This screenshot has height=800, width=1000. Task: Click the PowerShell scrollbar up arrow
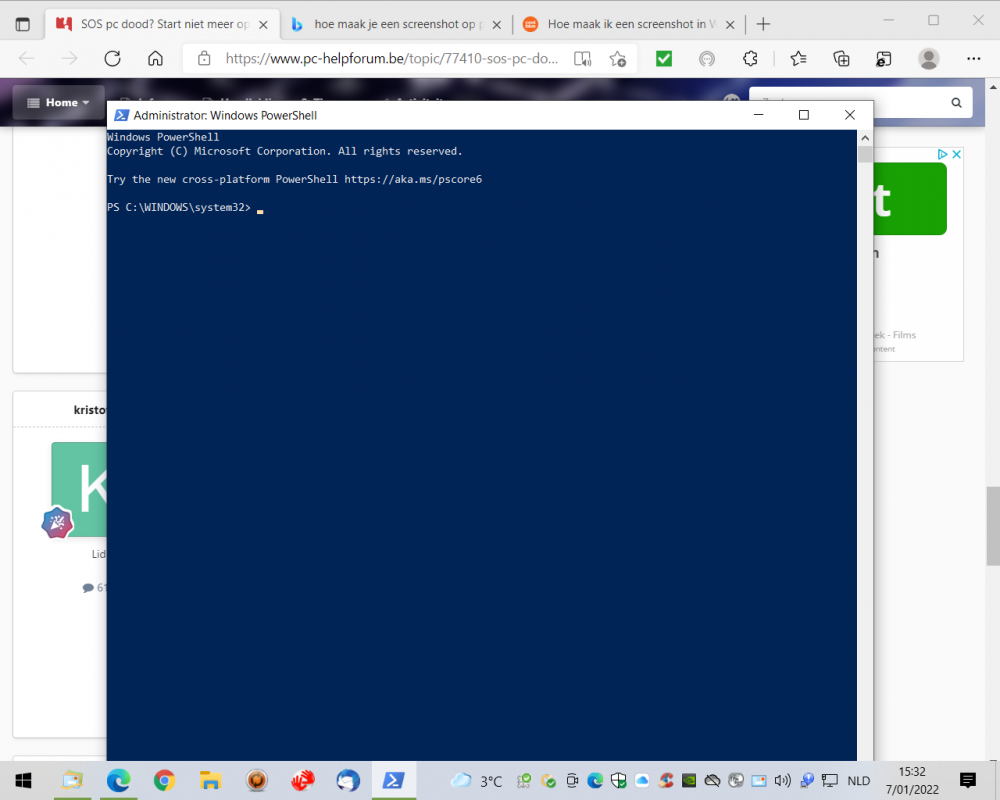click(865, 138)
